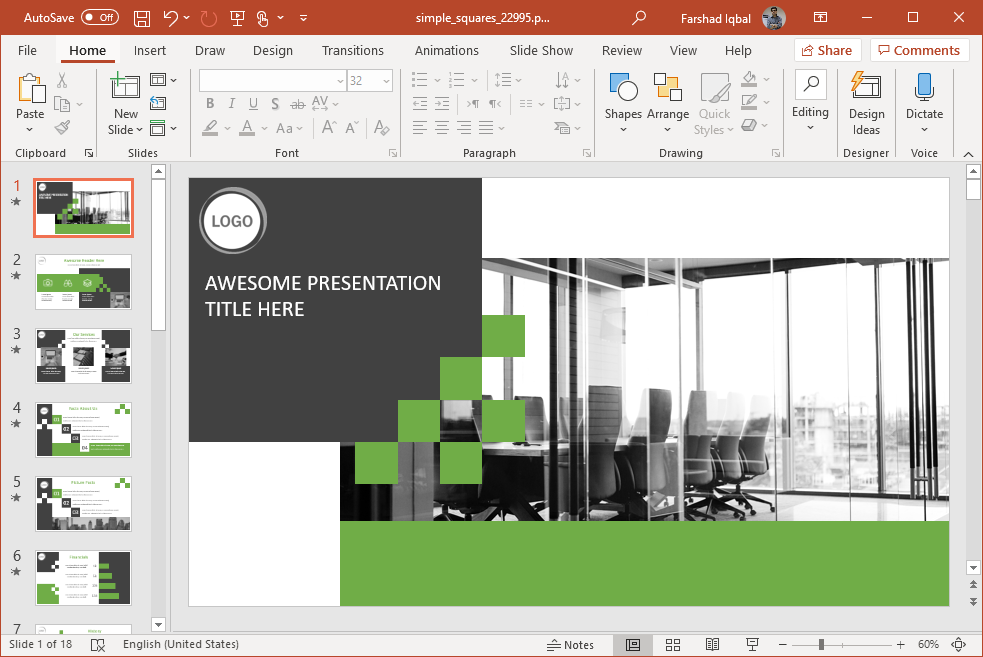The width and height of the screenshot is (983, 657).
Task: Toggle strikethrough formatting
Action: pyautogui.click(x=275, y=104)
